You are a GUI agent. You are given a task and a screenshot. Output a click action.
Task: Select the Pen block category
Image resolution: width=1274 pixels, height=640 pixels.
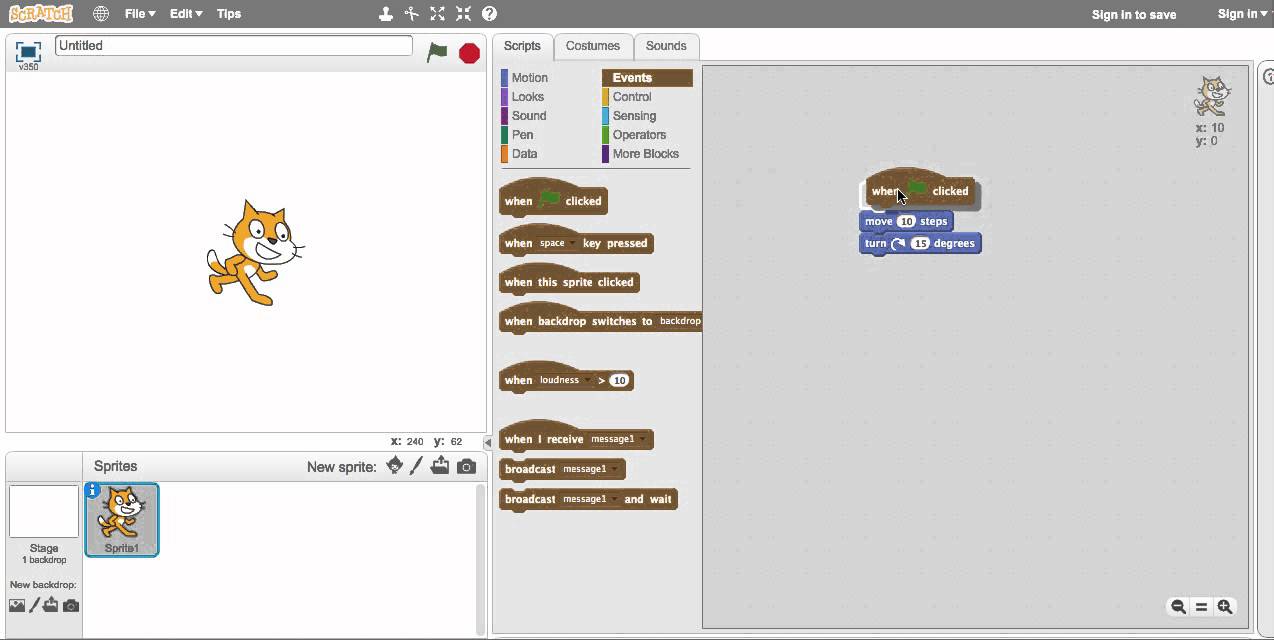[522, 135]
